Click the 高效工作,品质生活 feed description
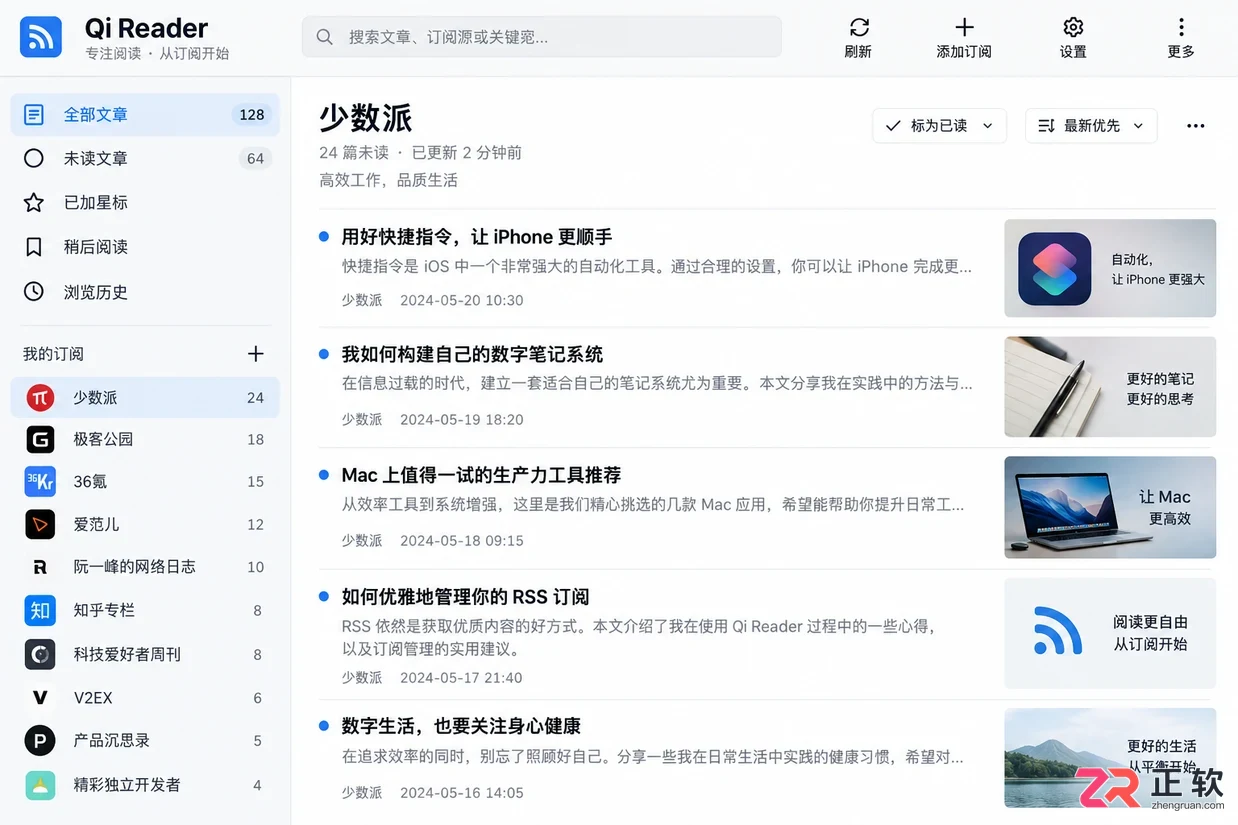The image size is (1238, 825). tap(388, 180)
